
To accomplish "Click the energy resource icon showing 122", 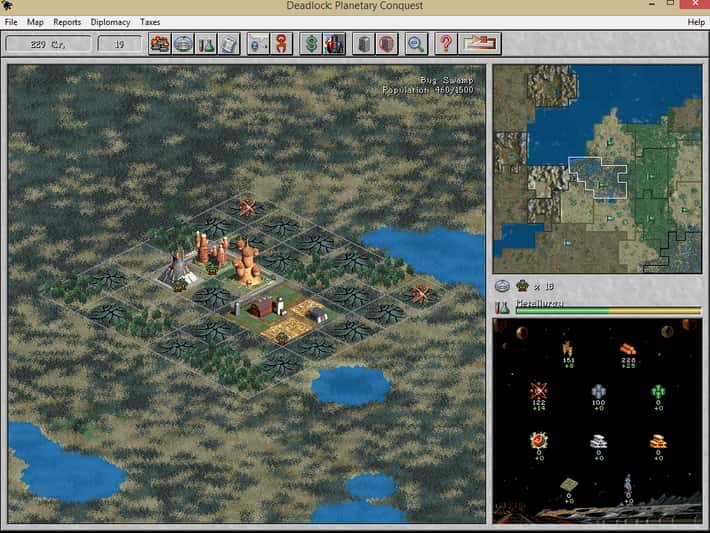I will [538, 390].
